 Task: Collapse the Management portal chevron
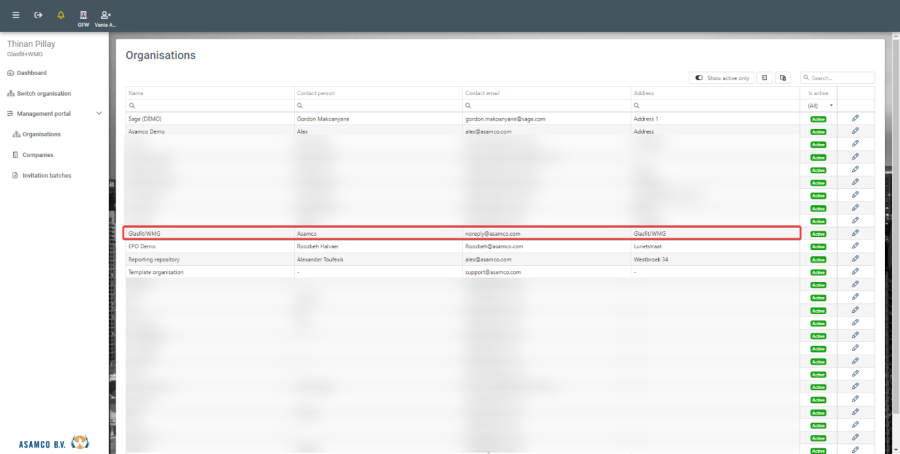coord(98,114)
